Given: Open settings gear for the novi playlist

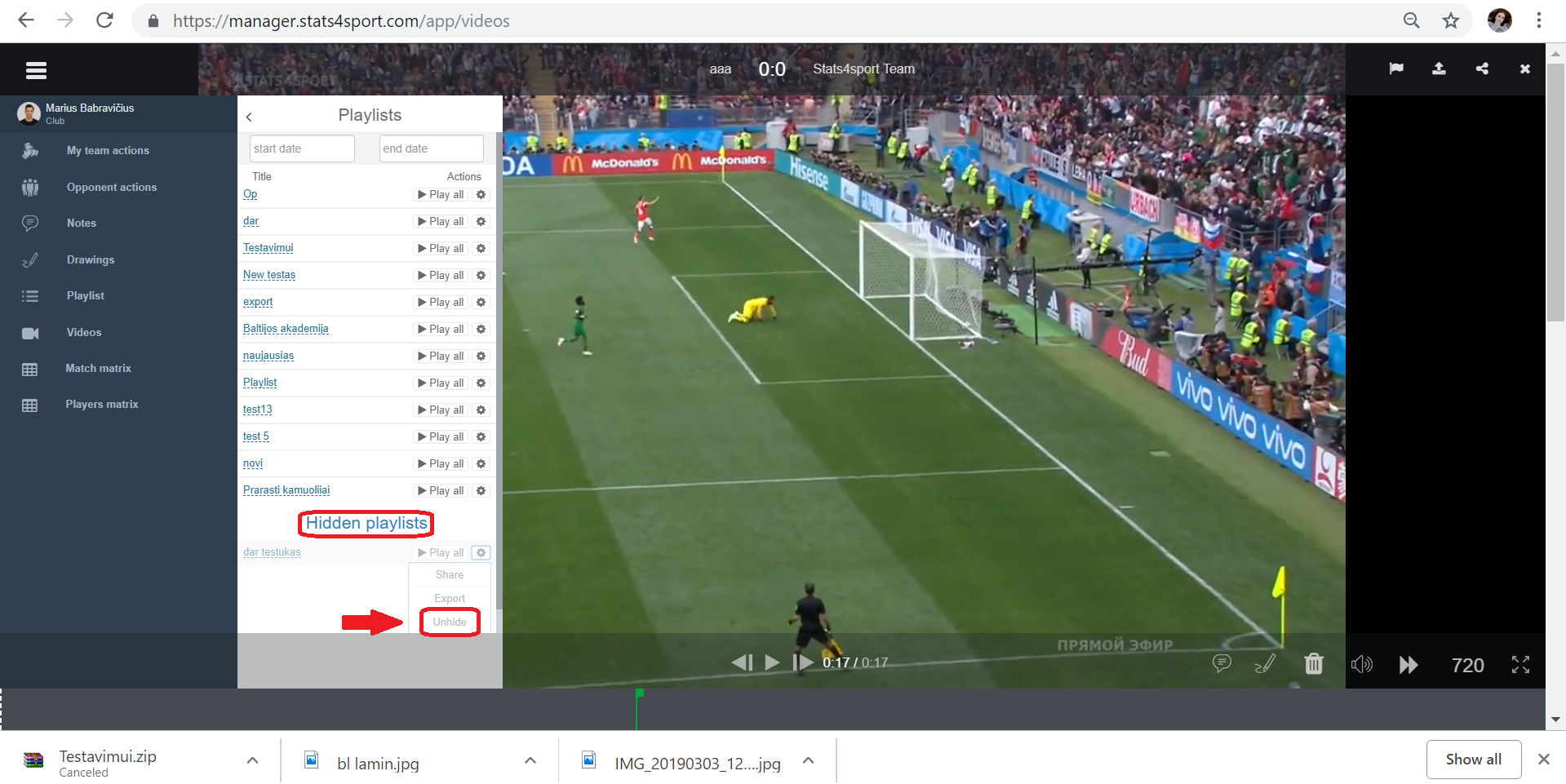Looking at the screenshot, I should click(x=481, y=463).
